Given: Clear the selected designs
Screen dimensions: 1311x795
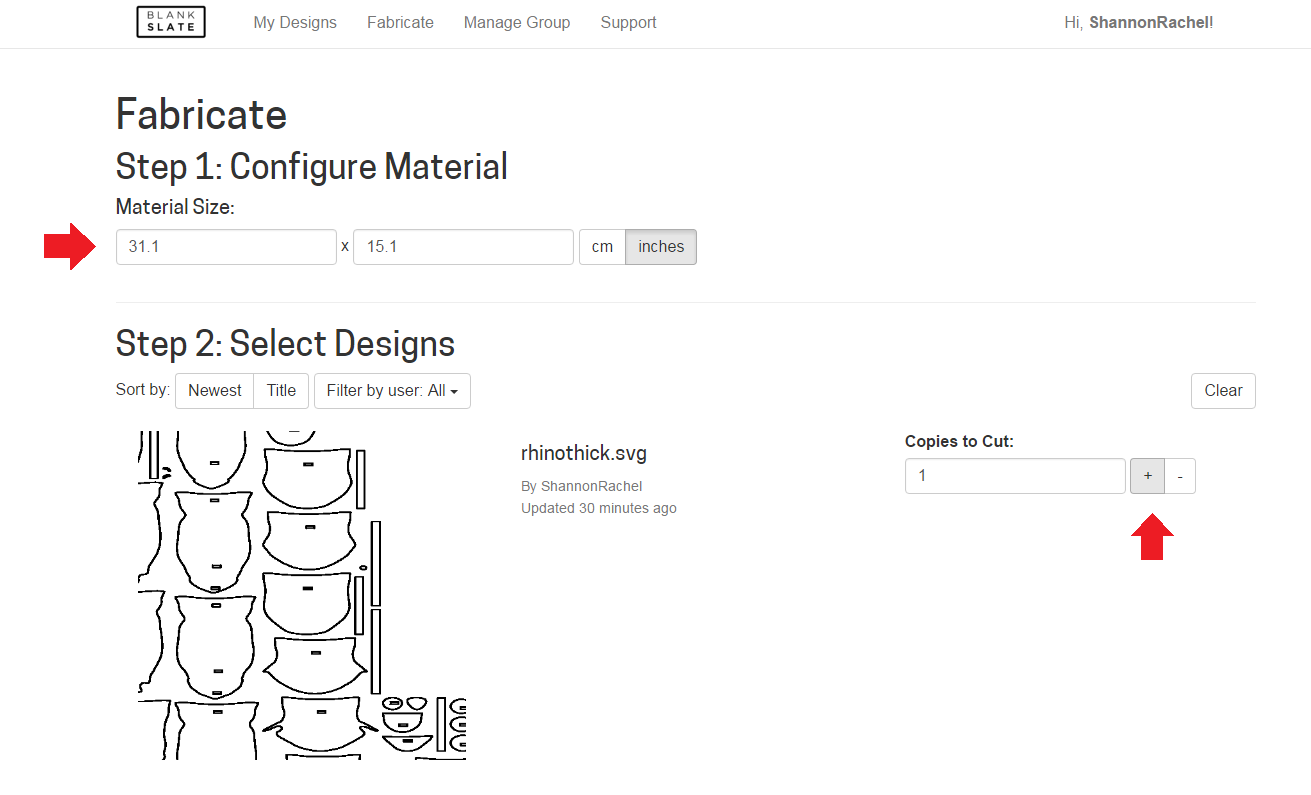Looking at the screenshot, I should [1222, 390].
